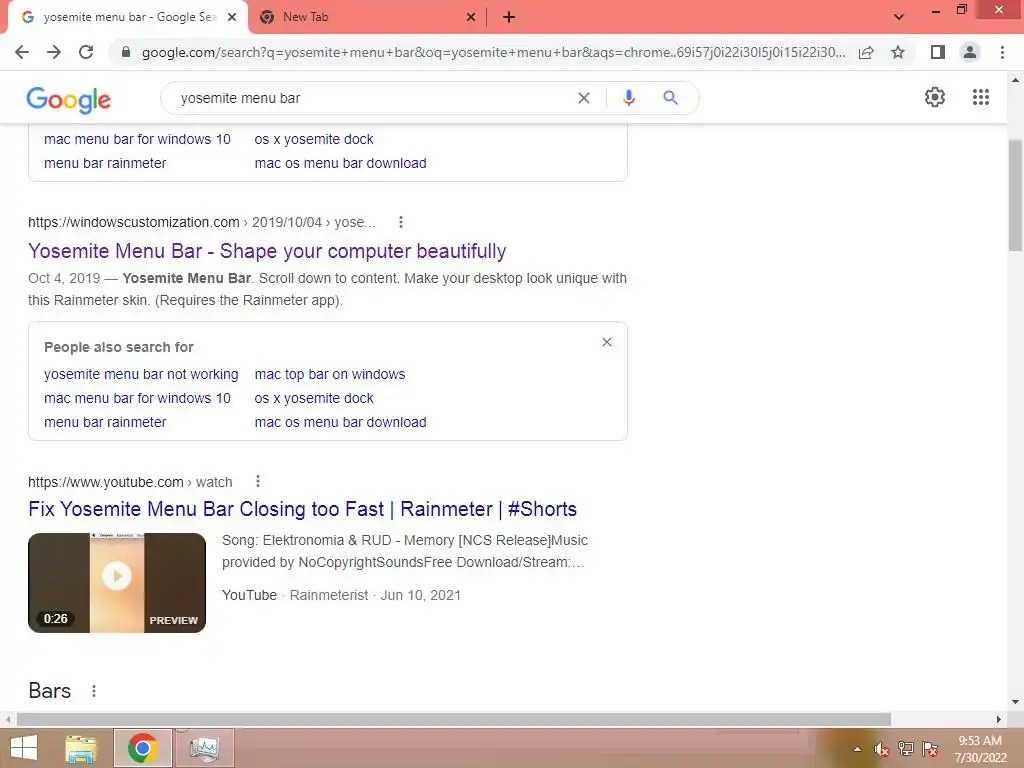The image size is (1024, 768).
Task: Open the taskbar clock 9:53 AM
Action: click(980, 749)
